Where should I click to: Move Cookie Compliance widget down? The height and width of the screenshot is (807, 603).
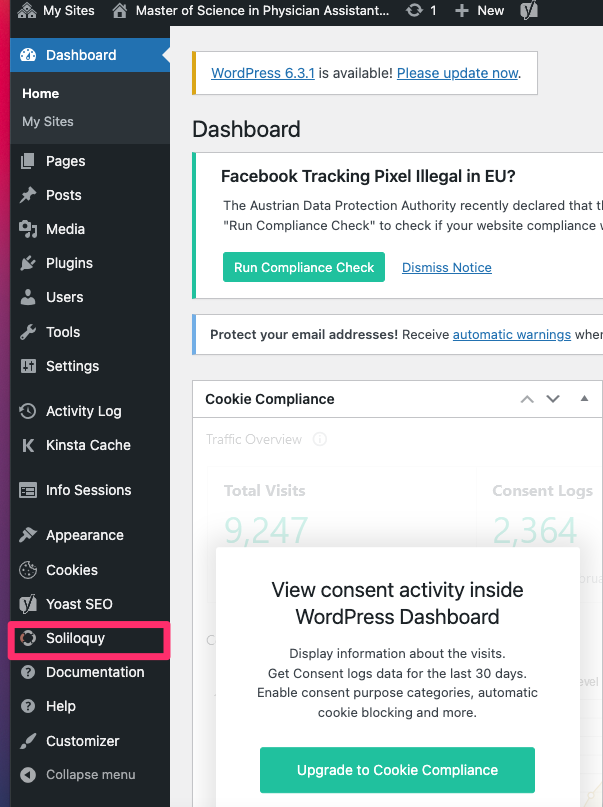(x=553, y=399)
